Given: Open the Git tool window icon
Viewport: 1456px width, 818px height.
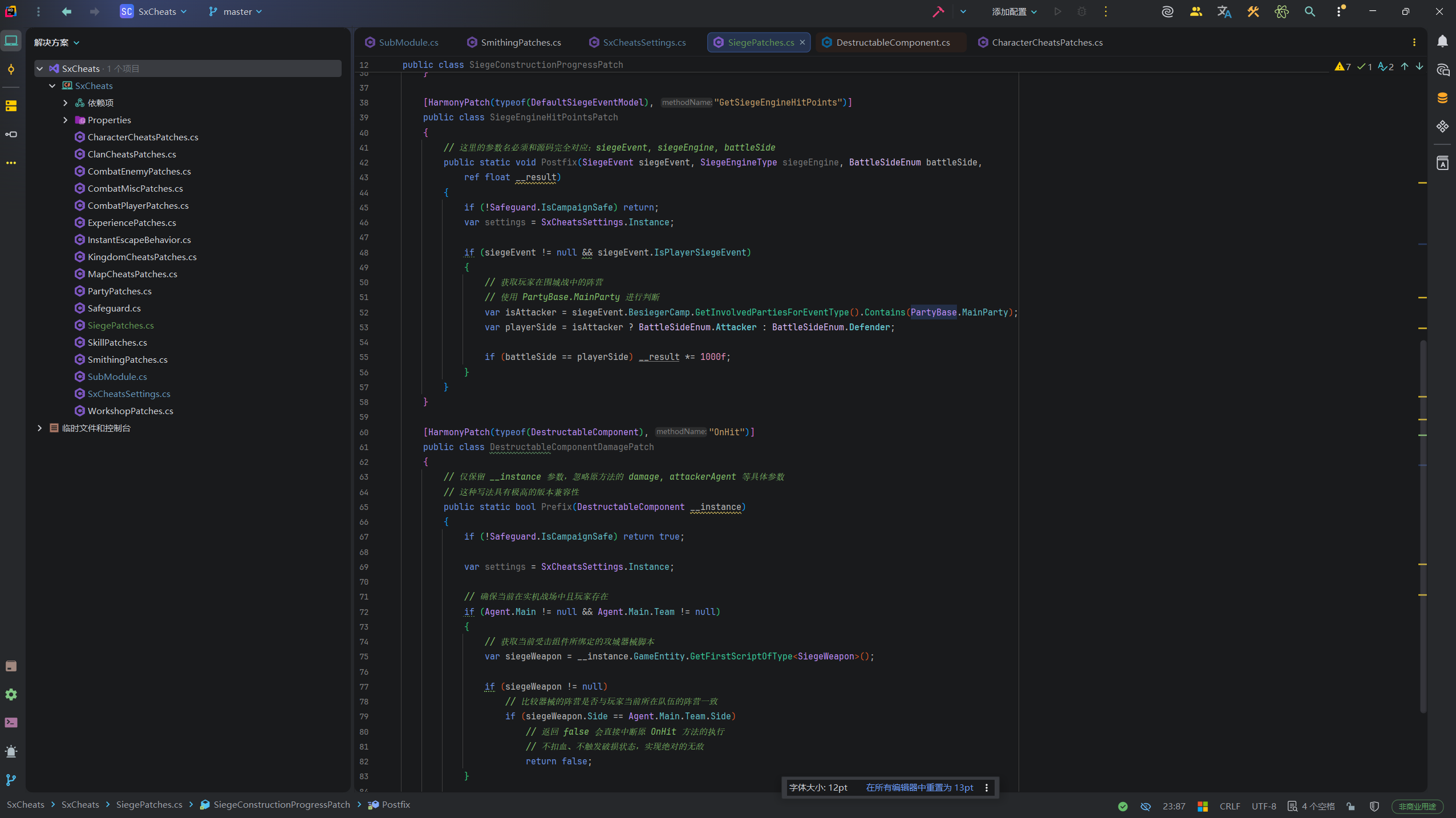Looking at the screenshot, I should point(11,780).
